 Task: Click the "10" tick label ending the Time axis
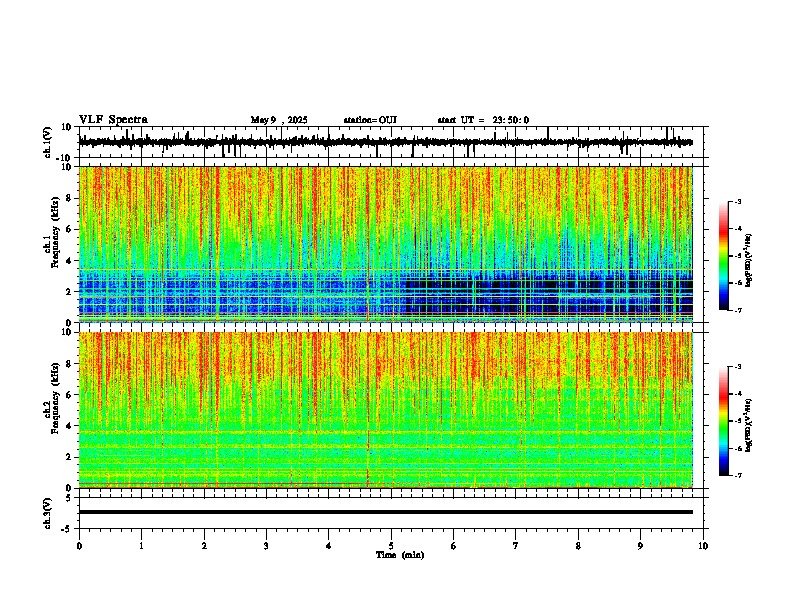point(703,546)
